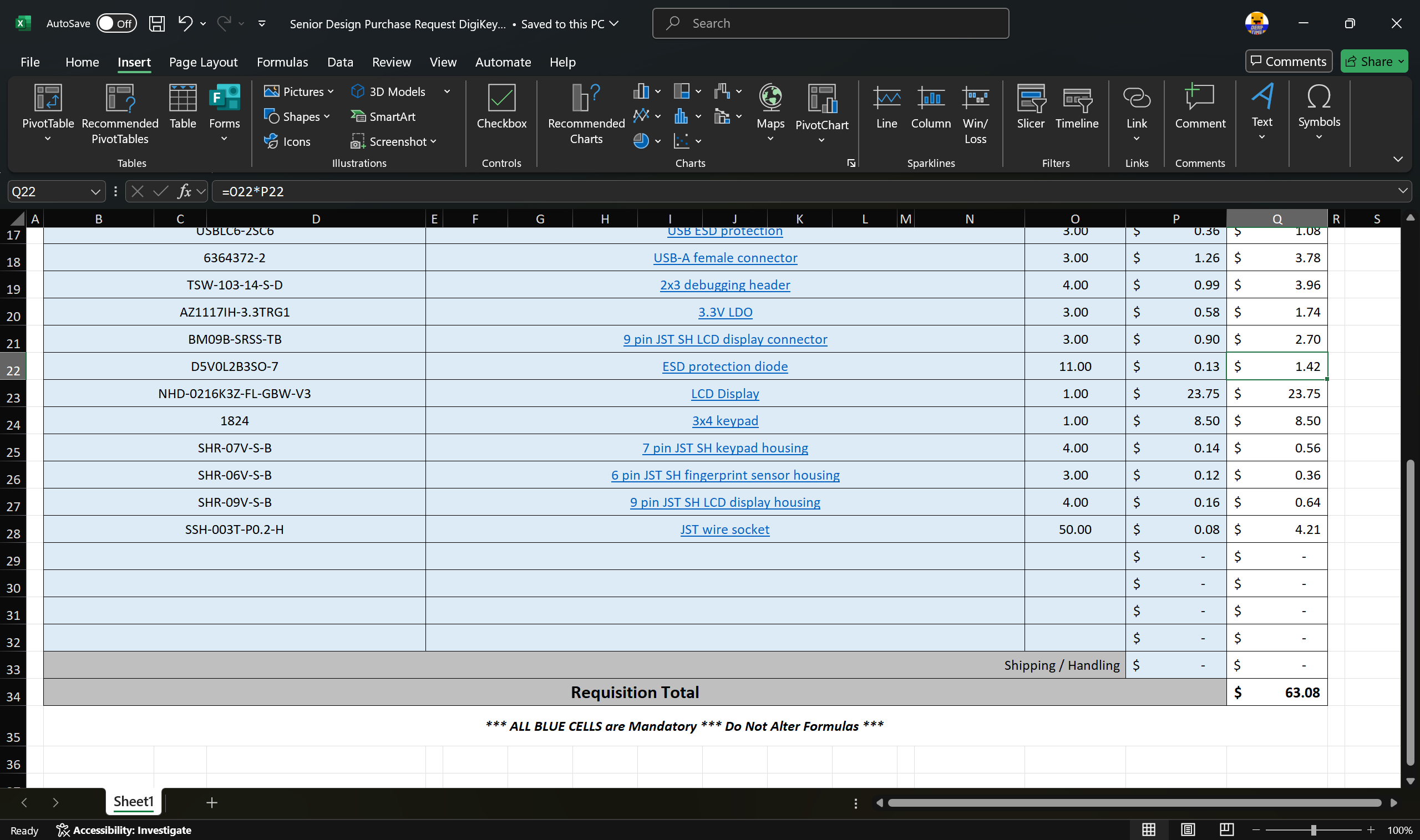This screenshot has height=840, width=1420.
Task: Collapse the ribbon with chevron
Action: pos(1397,160)
